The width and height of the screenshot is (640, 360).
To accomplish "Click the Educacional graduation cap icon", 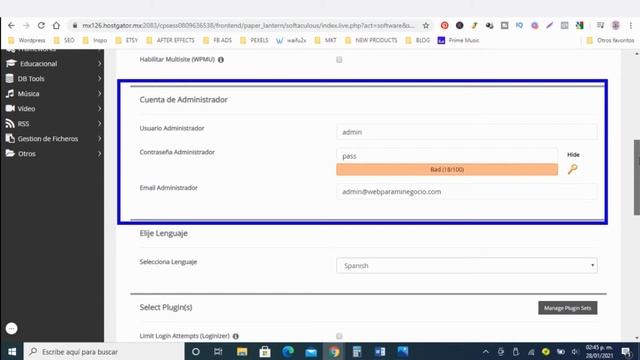I will pos(11,63).
